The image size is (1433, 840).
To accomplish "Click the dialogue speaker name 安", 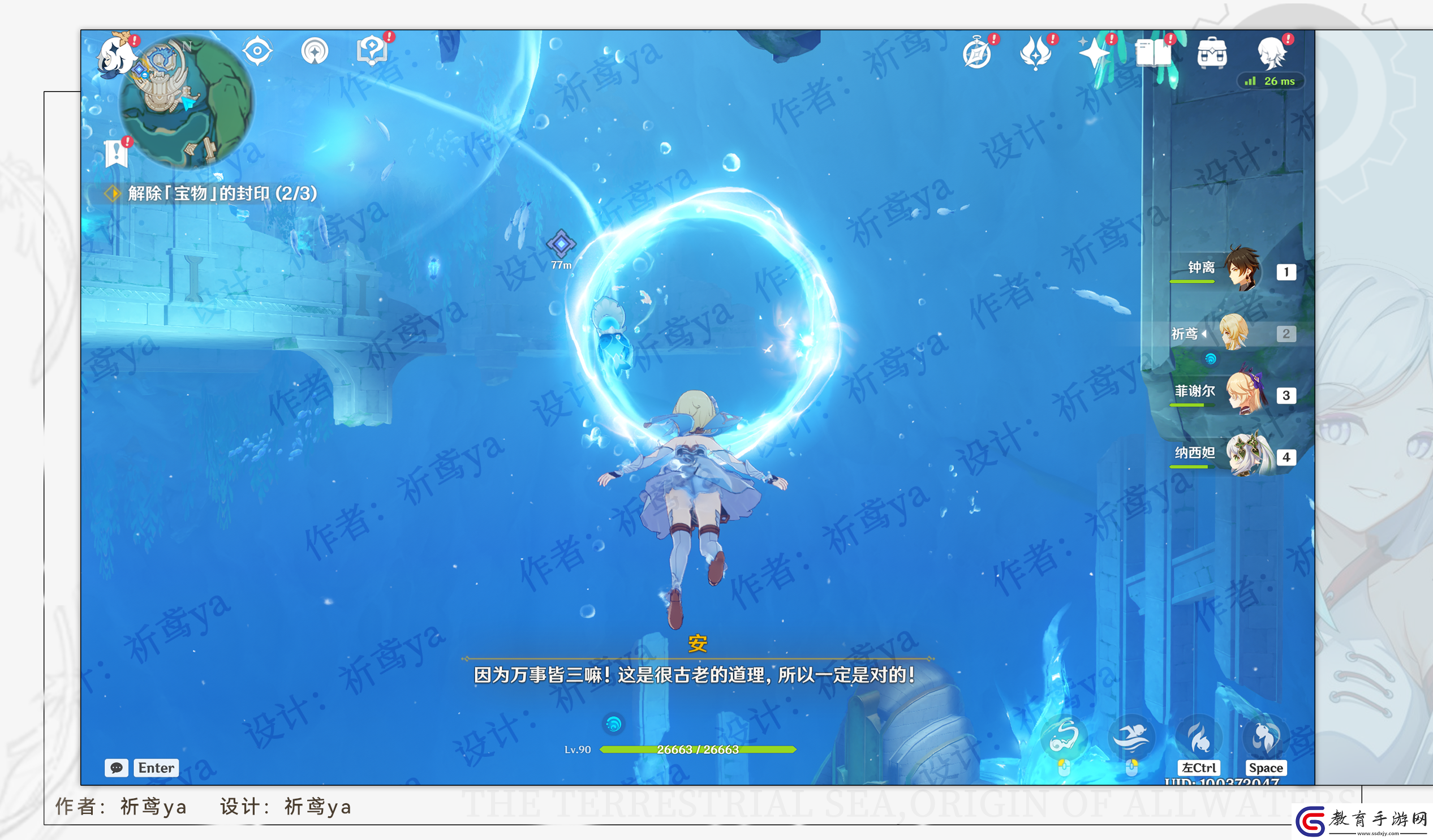I will (698, 644).
